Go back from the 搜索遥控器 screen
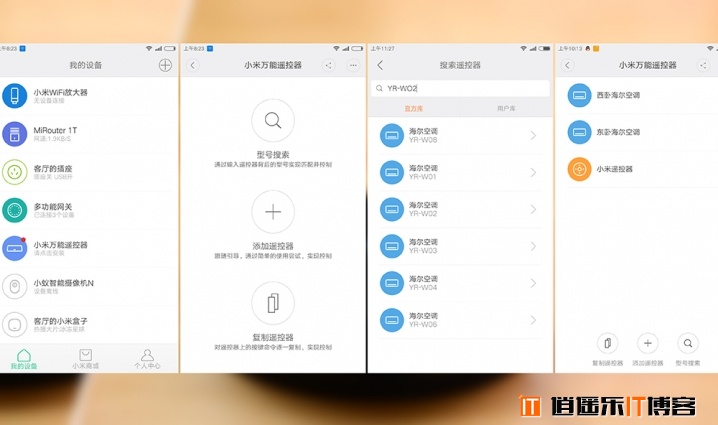This screenshot has width=718, height=425. [x=380, y=65]
